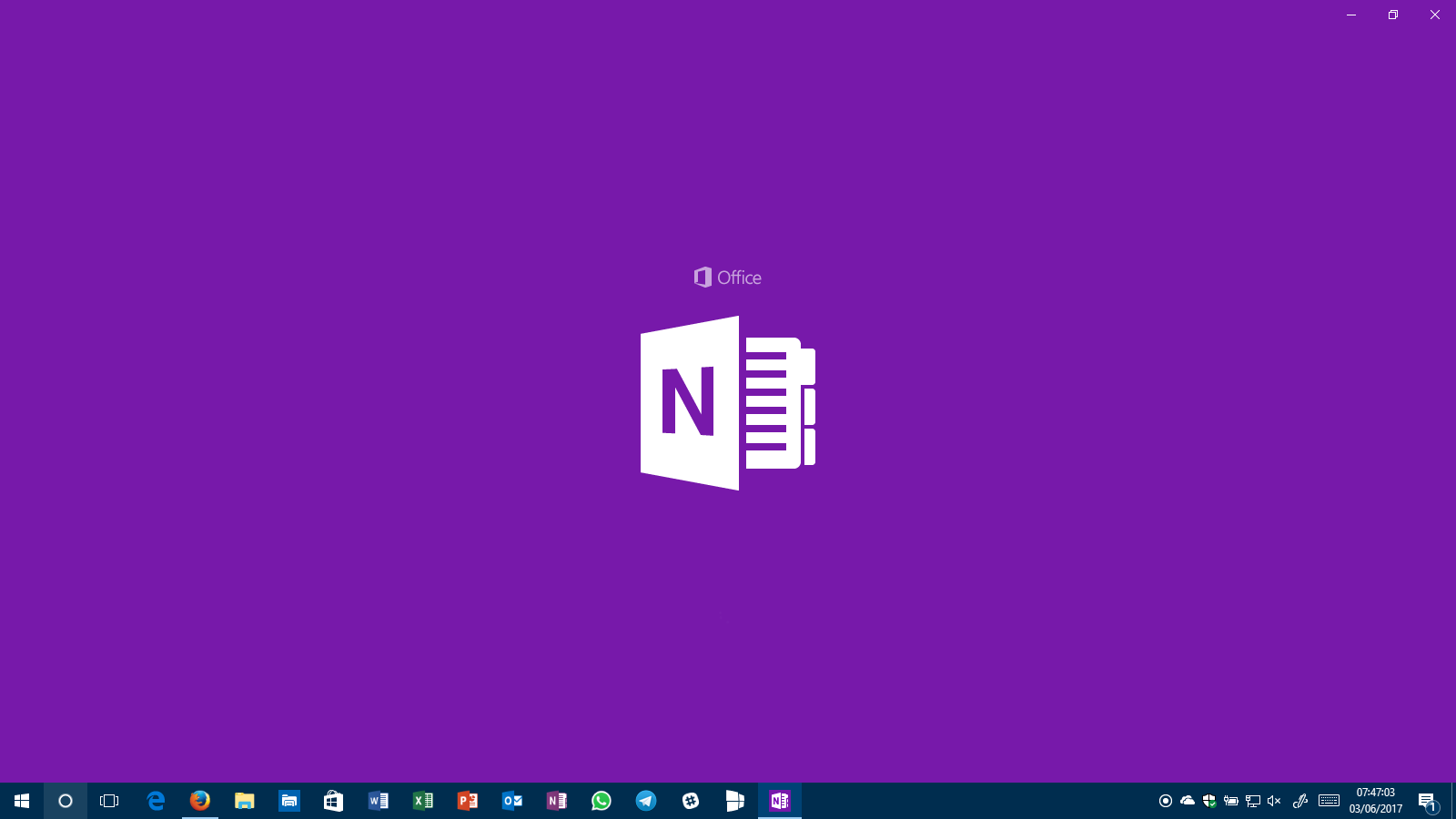Launch Excel from the taskbar
Screen dimensions: 1456x819
422,801
